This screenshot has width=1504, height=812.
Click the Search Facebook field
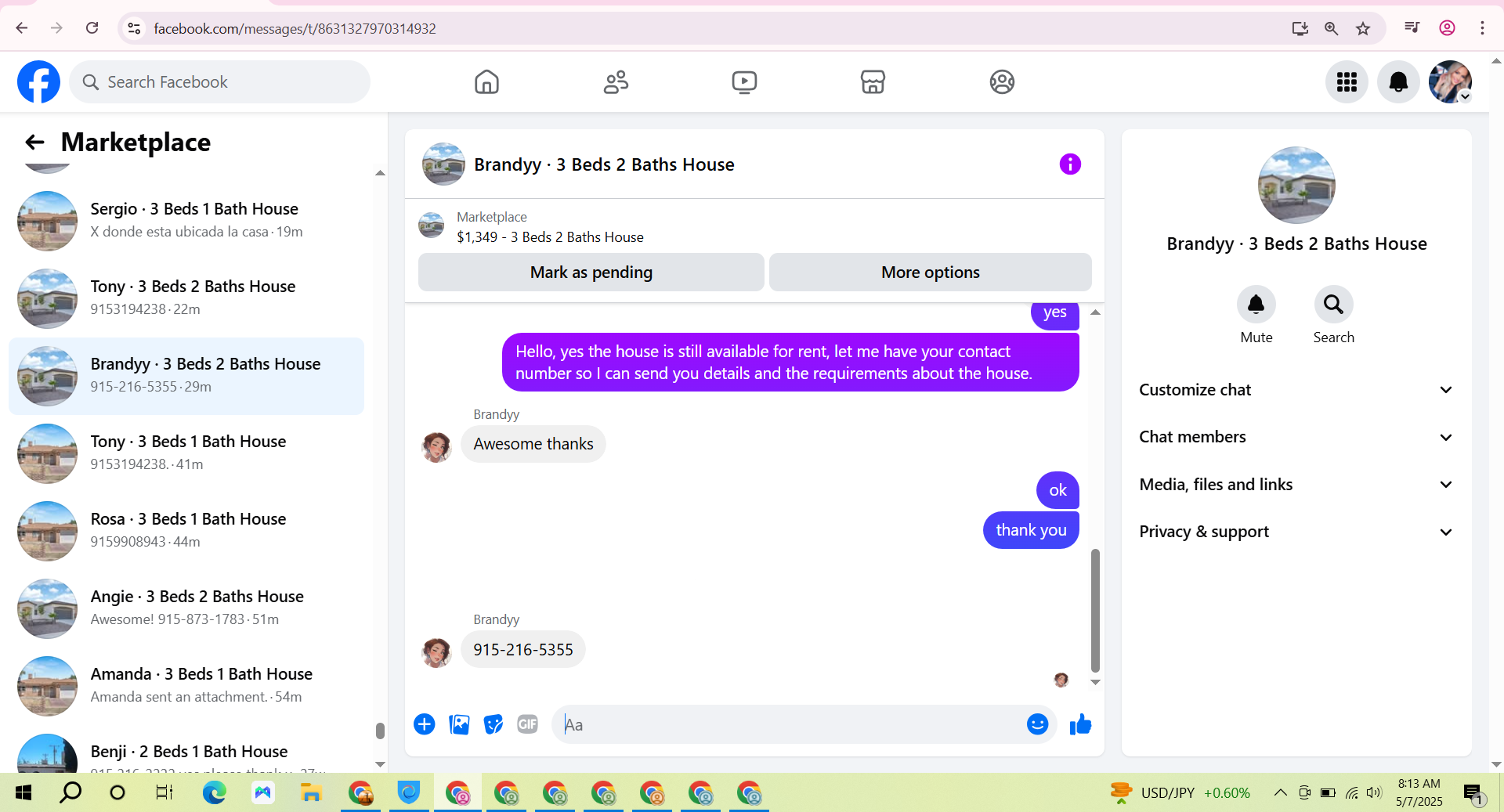(220, 81)
